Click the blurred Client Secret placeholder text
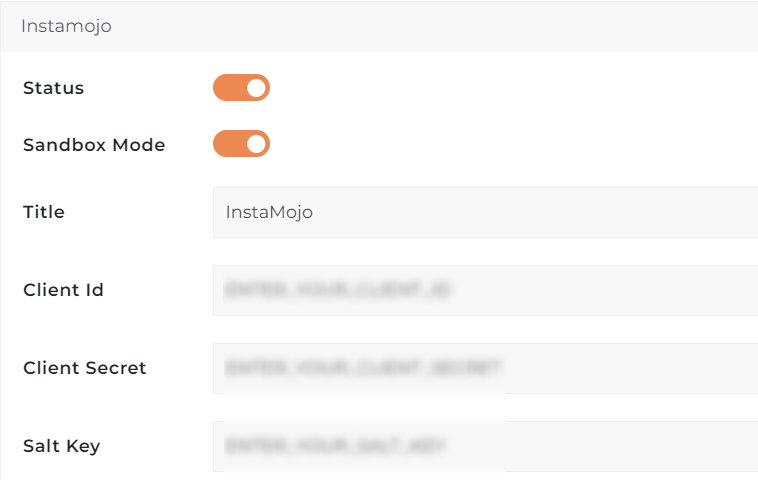 [363, 369]
